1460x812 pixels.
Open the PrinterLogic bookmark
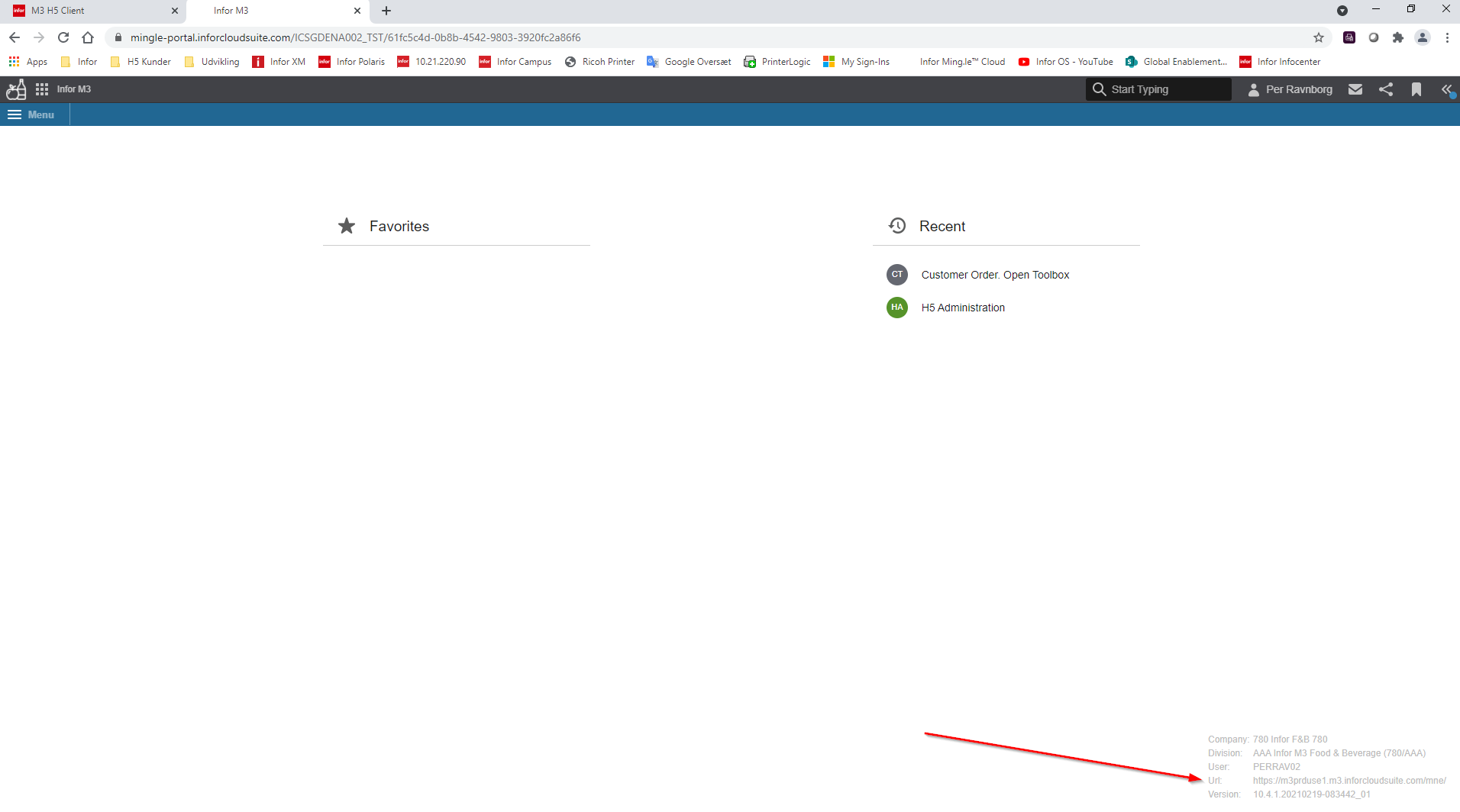777,62
